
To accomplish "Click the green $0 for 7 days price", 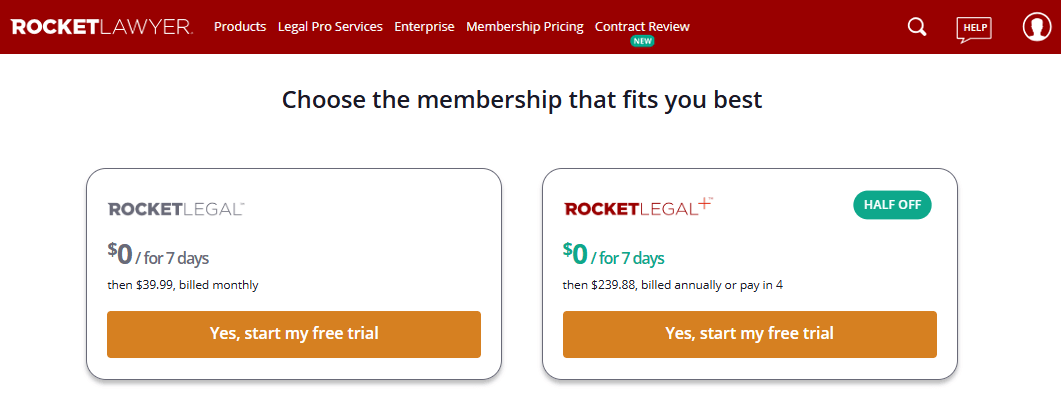I will coord(614,256).
